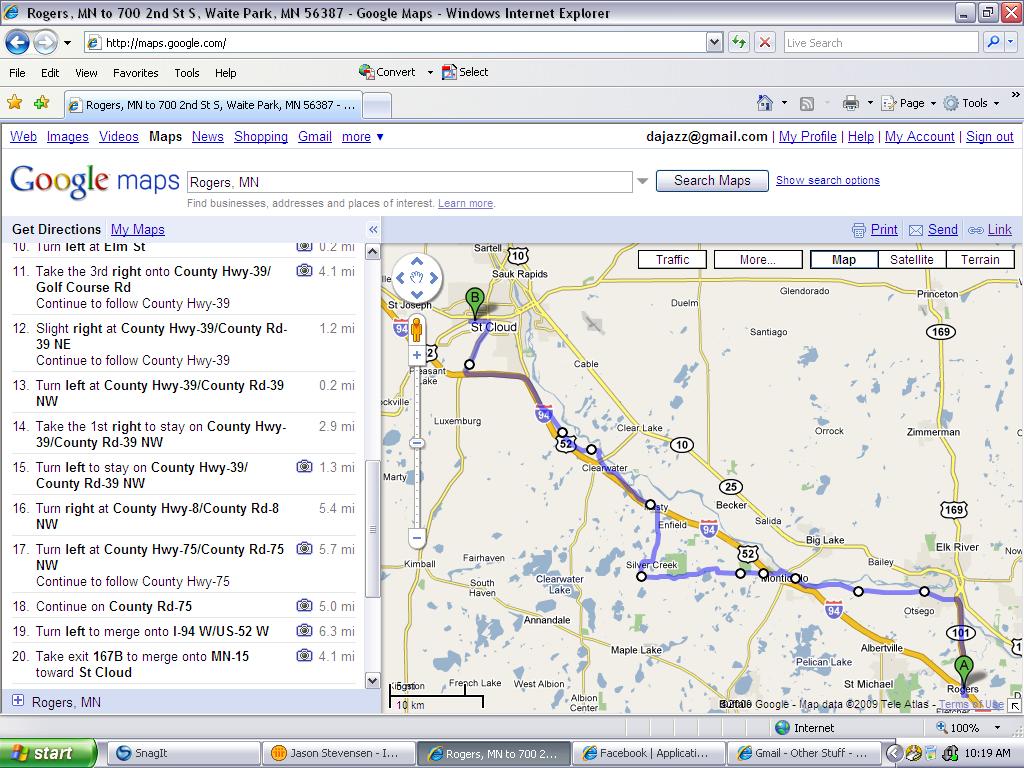This screenshot has height=768, width=1024.
Task: Switch to Map view
Action: pyautogui.click(x=843, y=259)
